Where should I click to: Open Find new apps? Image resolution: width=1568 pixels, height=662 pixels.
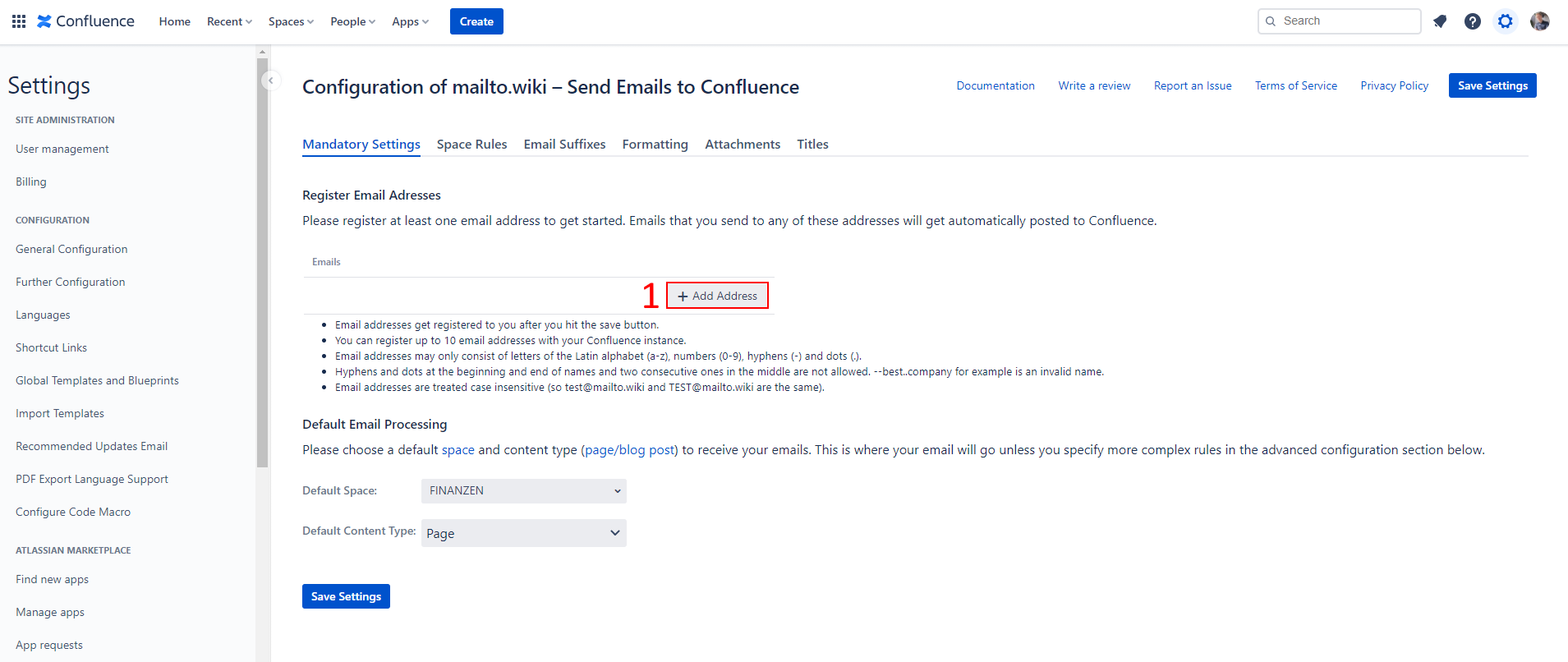pos(52,579)
